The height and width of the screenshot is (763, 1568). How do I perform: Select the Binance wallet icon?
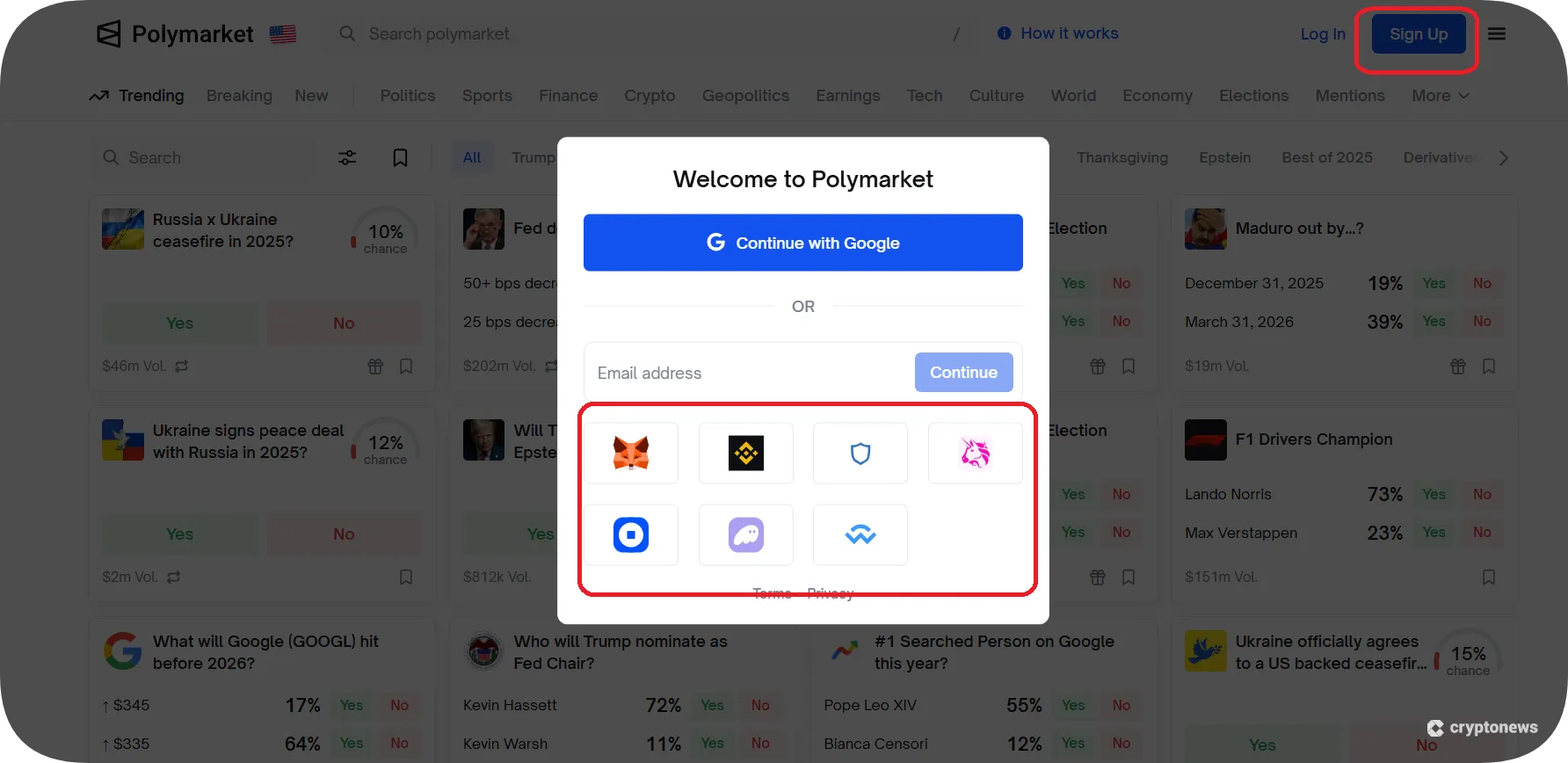pyautogui.click(x=746, y=454)
